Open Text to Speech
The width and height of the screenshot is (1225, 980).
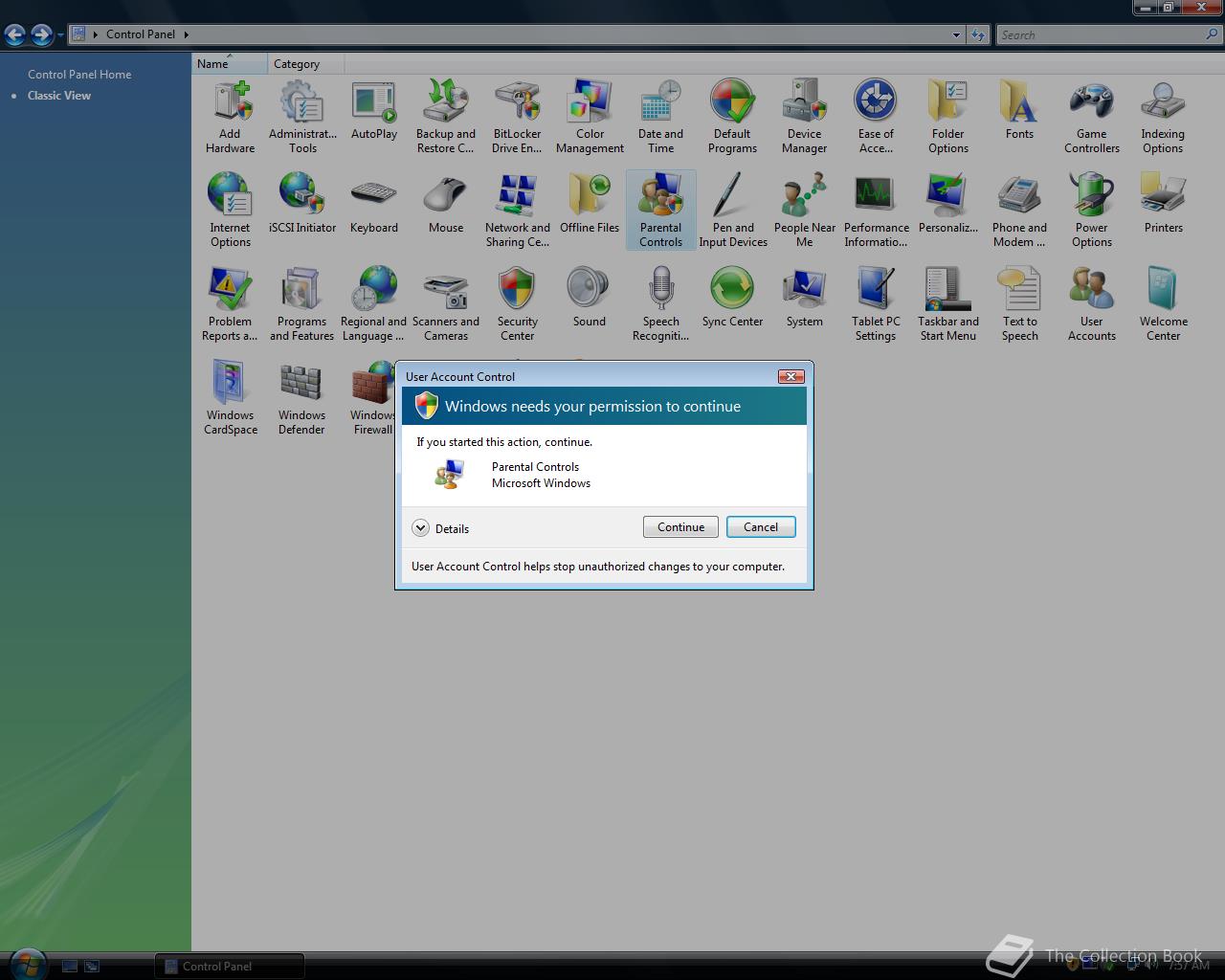click(x=1020, y=304)
